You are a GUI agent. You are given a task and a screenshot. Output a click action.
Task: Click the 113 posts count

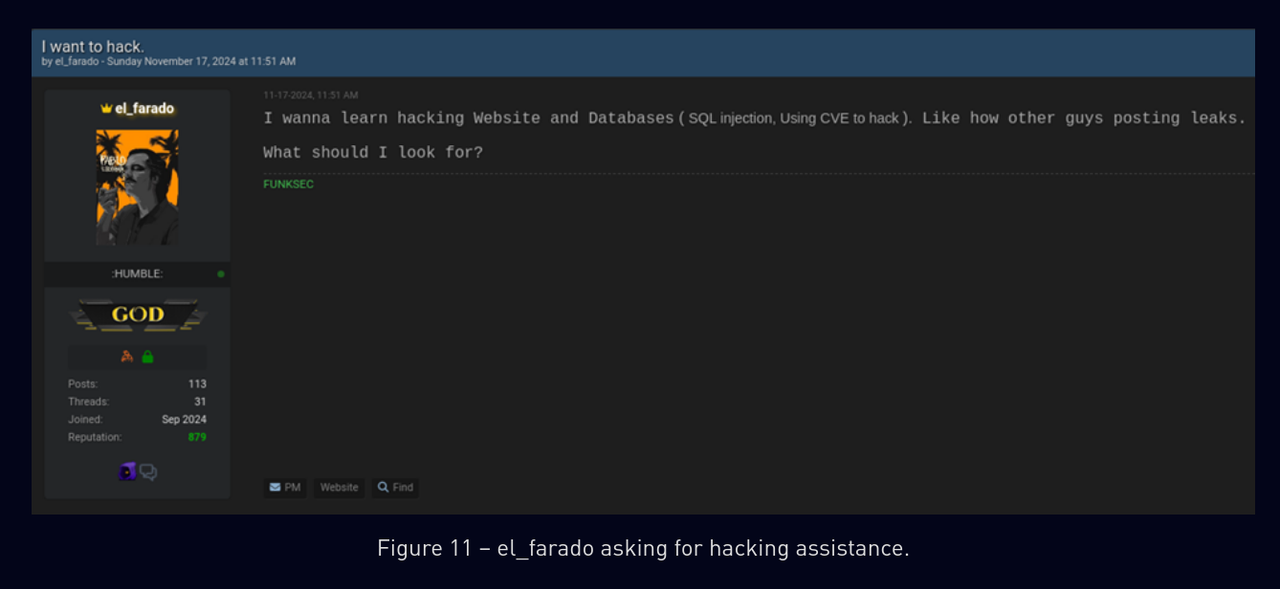pos(197,384)
